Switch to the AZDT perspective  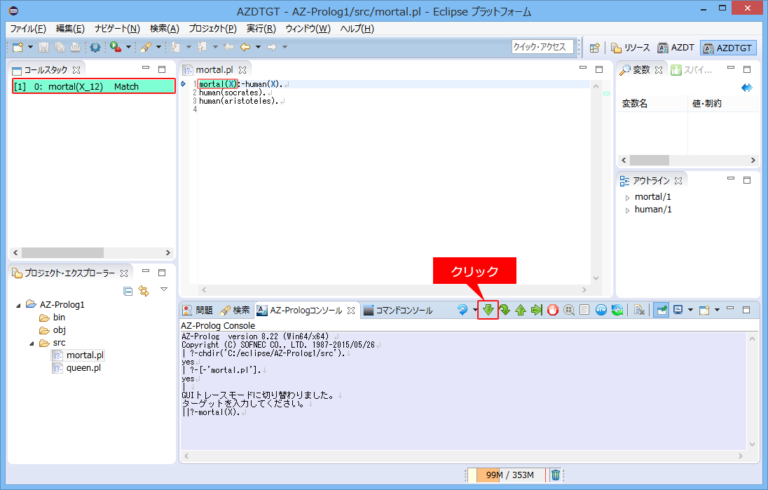point(676,47)
